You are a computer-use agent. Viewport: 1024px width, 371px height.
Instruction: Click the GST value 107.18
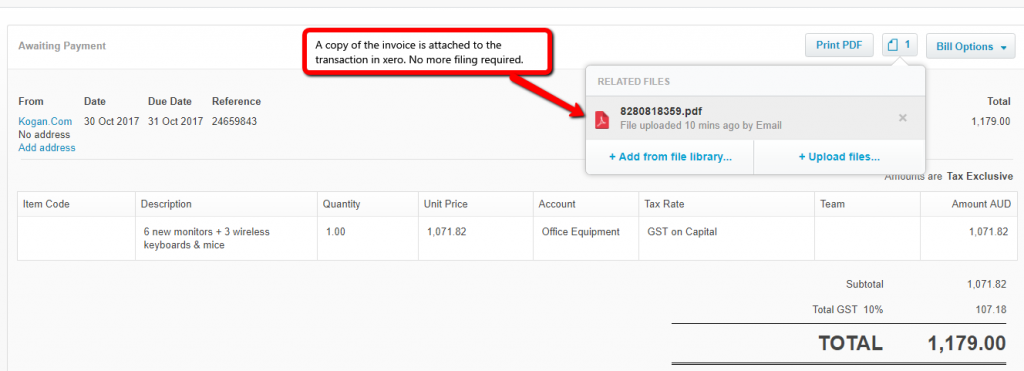point(991,310)
